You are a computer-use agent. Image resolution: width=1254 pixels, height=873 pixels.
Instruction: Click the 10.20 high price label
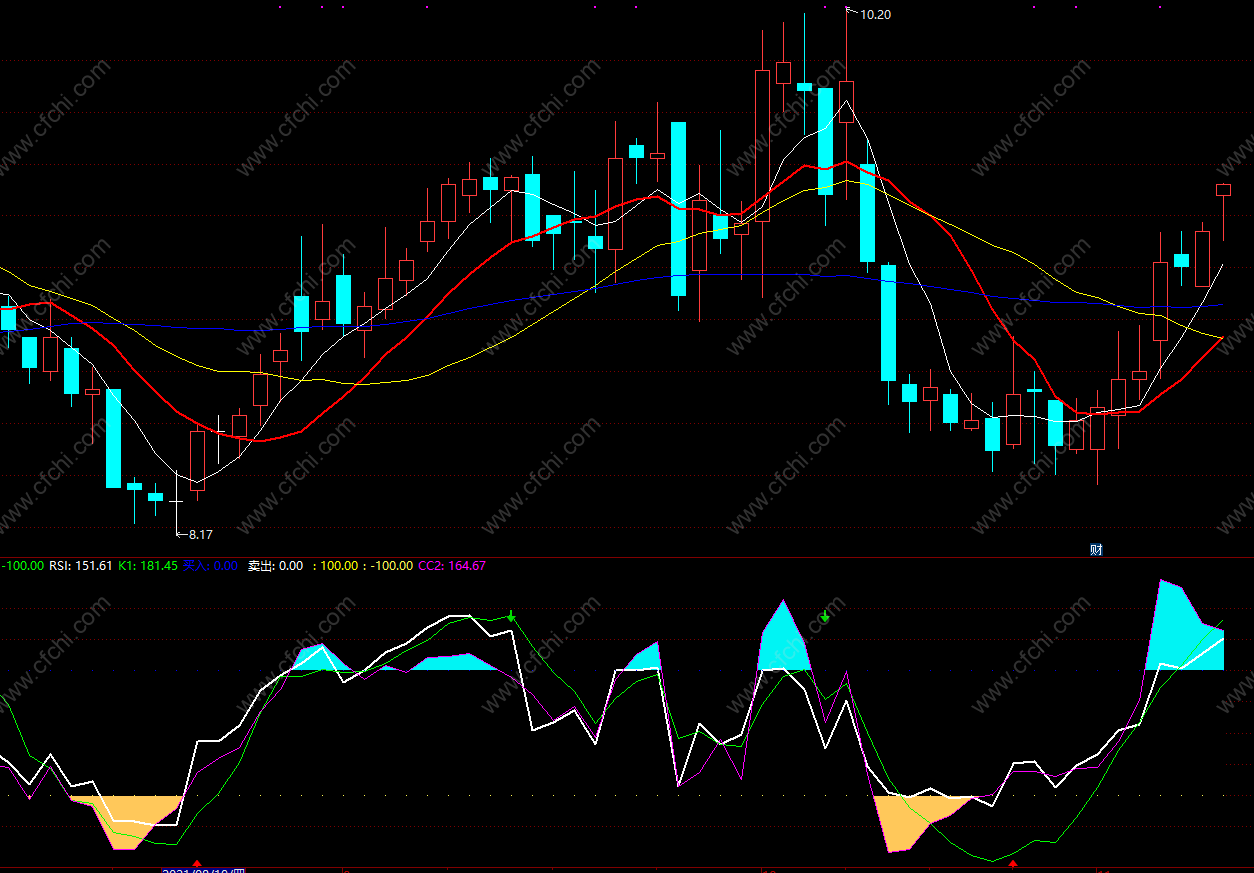875,14
